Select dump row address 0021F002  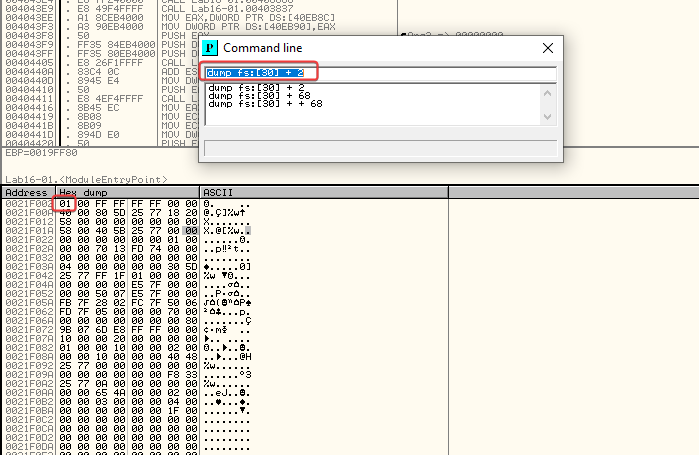(x=29, y=204)
